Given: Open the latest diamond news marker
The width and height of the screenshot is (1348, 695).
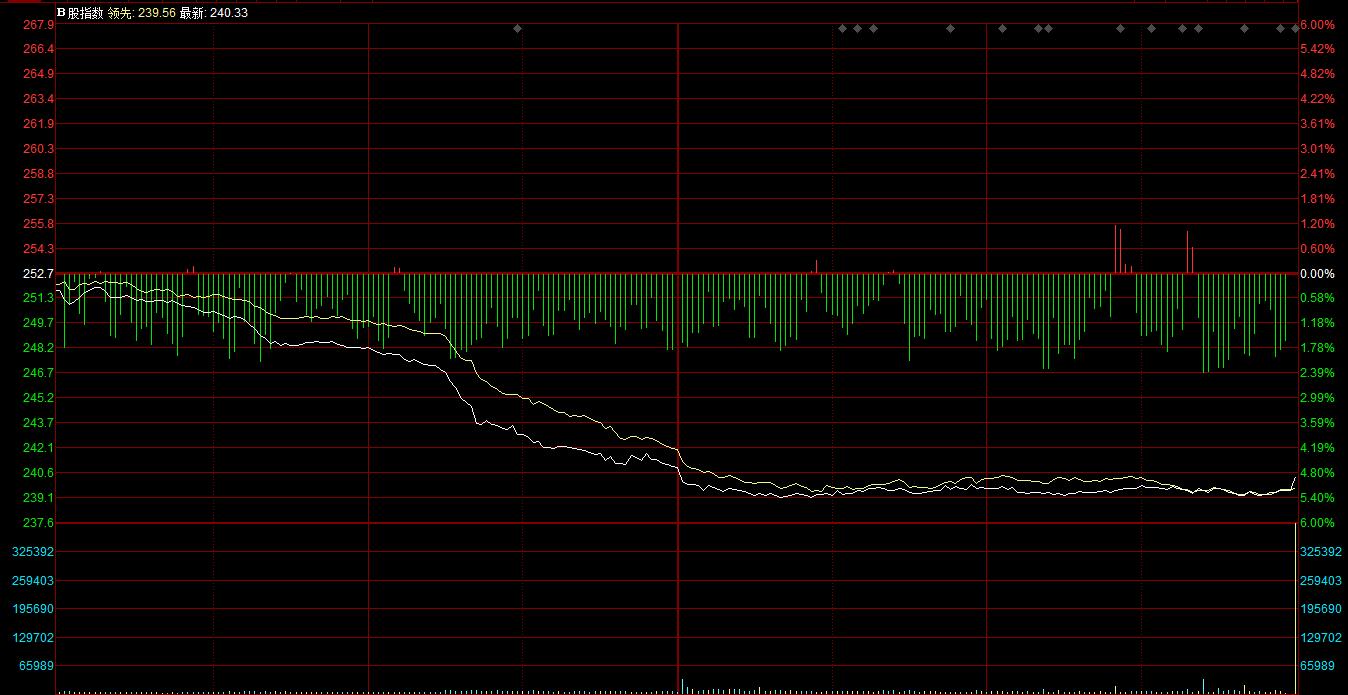Looking at the screenshot, I should pos(1295,28).
